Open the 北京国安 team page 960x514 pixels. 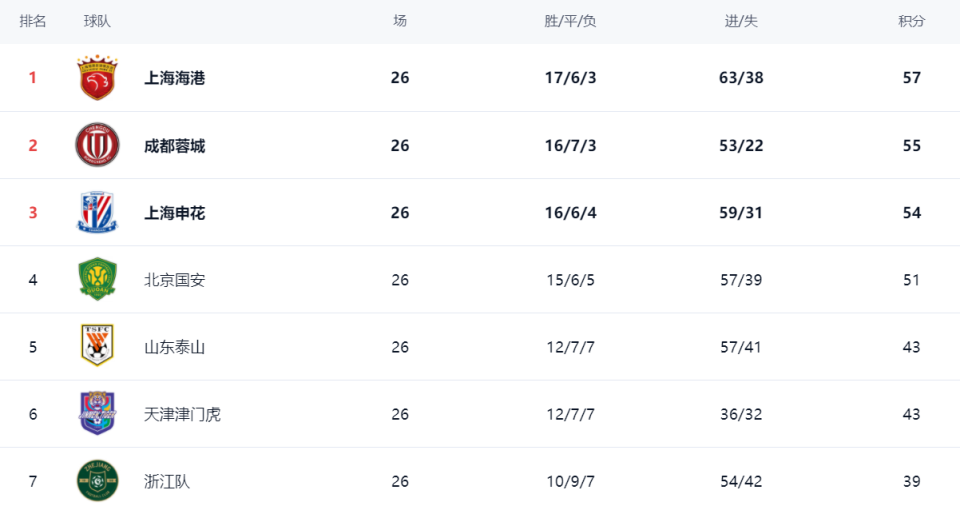click(174, 280)
